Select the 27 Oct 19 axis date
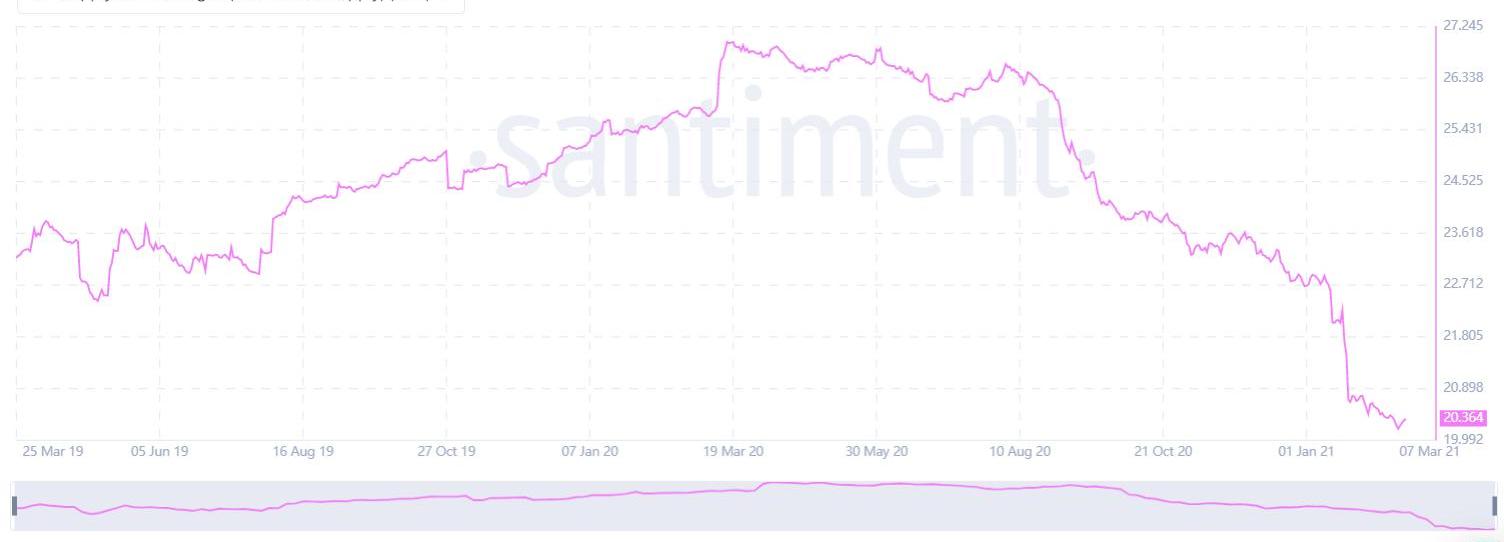Viewport: 1504px width, 542px height. click(446, 452)
